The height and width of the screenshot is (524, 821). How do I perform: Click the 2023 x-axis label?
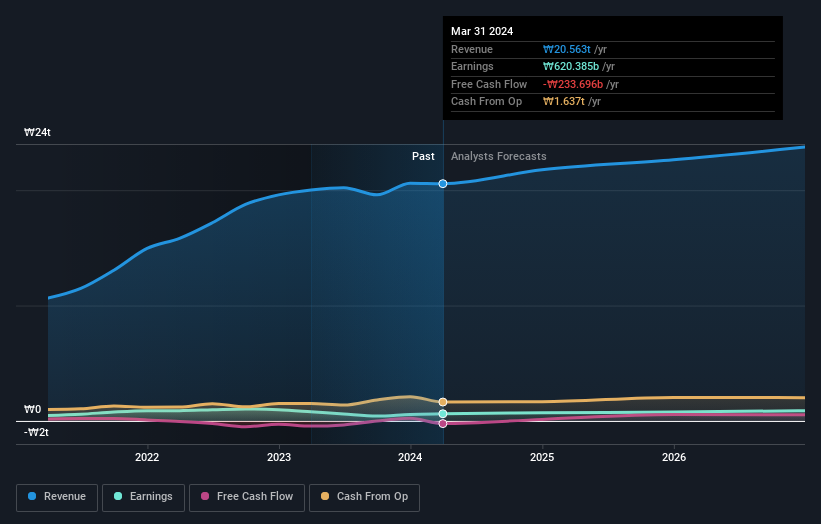pos(279,458)
